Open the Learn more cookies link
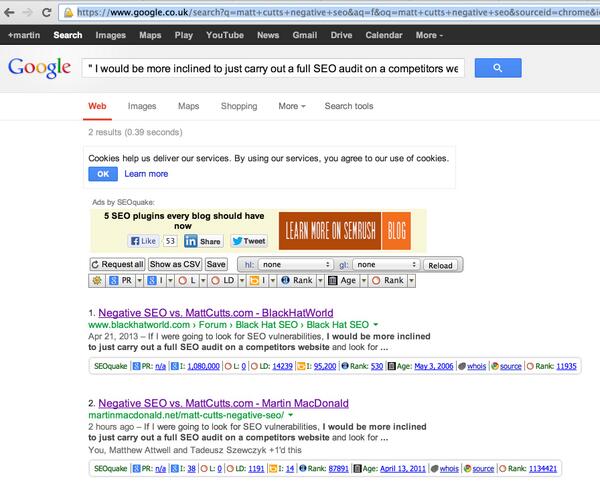This screenshot has height=502, width=600. click(146, 174)
